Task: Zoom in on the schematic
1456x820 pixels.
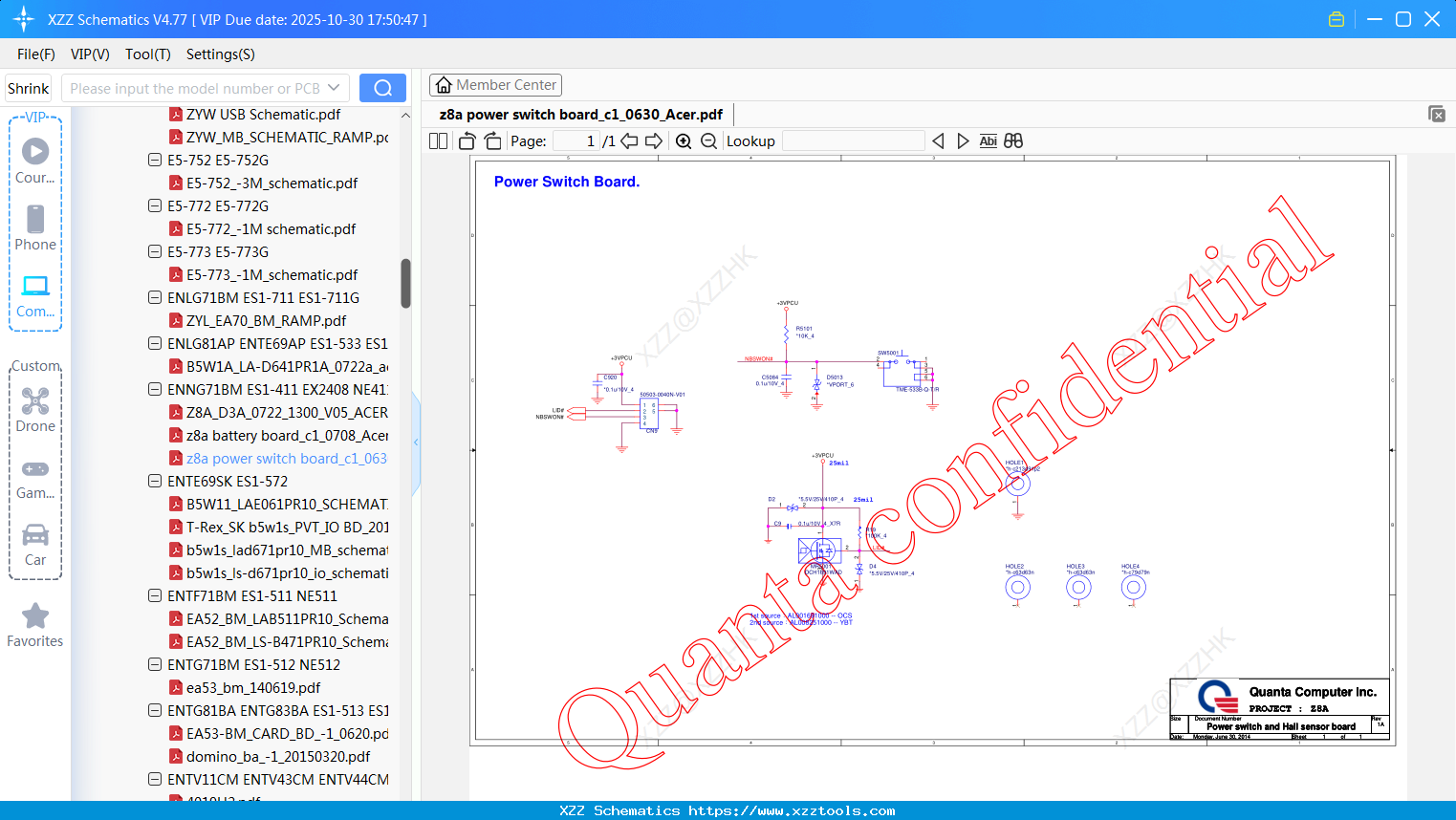Action: tap(684, 141)
